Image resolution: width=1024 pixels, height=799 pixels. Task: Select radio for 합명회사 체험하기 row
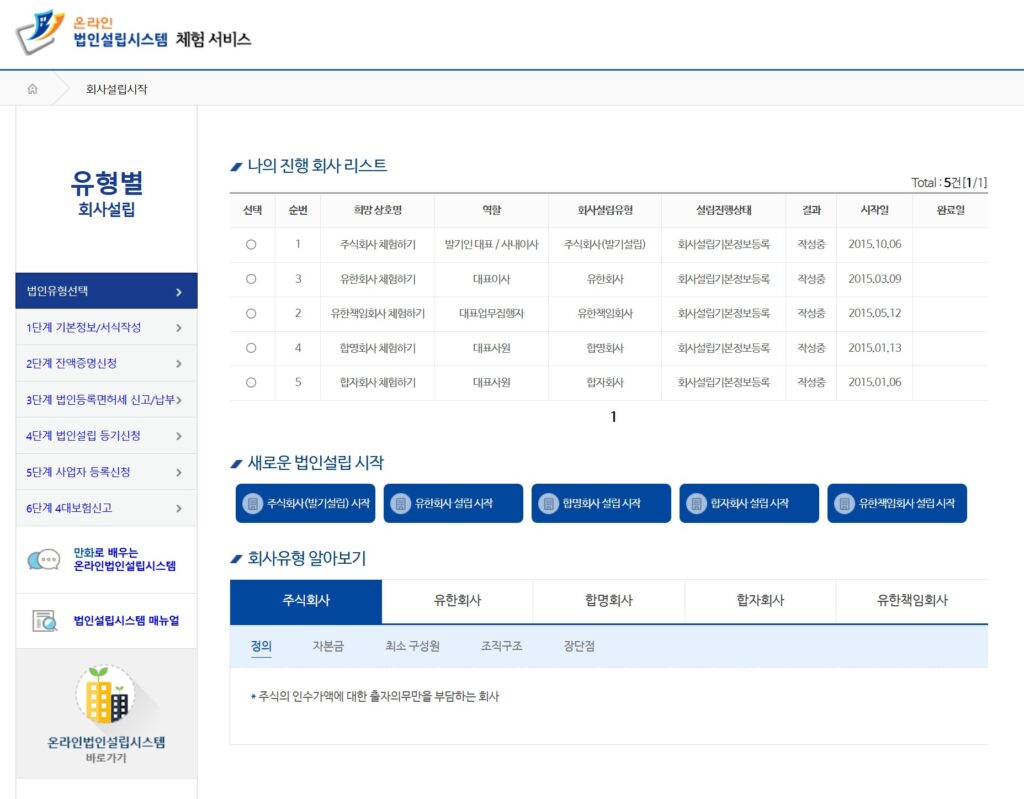pos(251,348)
